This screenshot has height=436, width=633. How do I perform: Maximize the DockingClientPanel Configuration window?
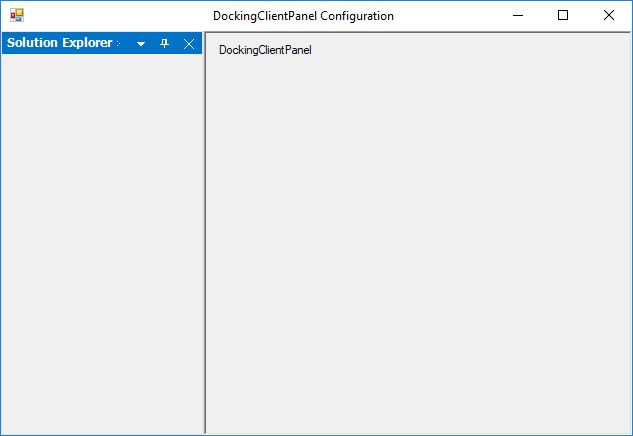[x=563, y=15]
